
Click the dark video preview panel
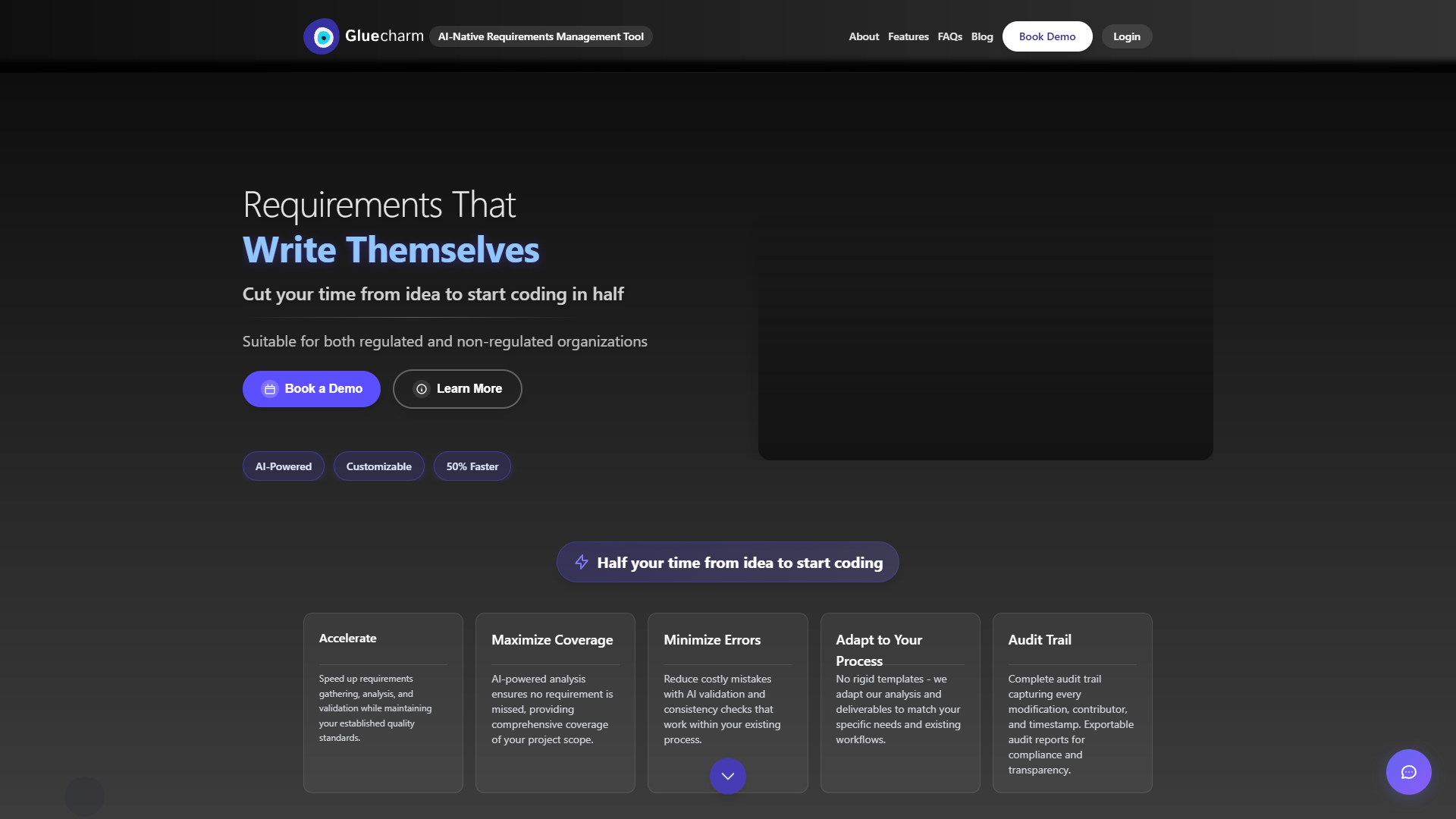(986, 337)
